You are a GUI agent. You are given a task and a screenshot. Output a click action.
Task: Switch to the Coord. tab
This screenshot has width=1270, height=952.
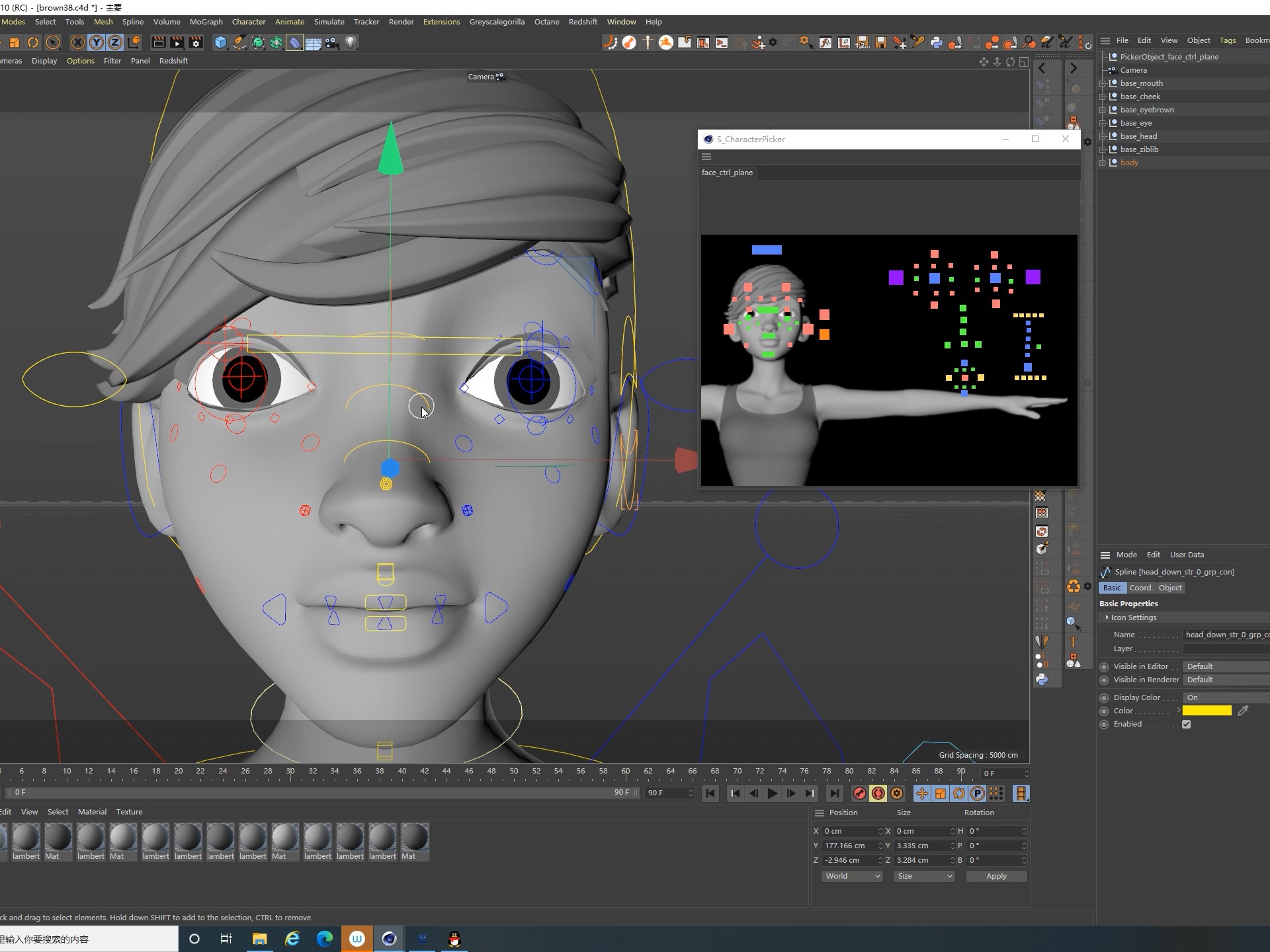tap(1140, 588)
